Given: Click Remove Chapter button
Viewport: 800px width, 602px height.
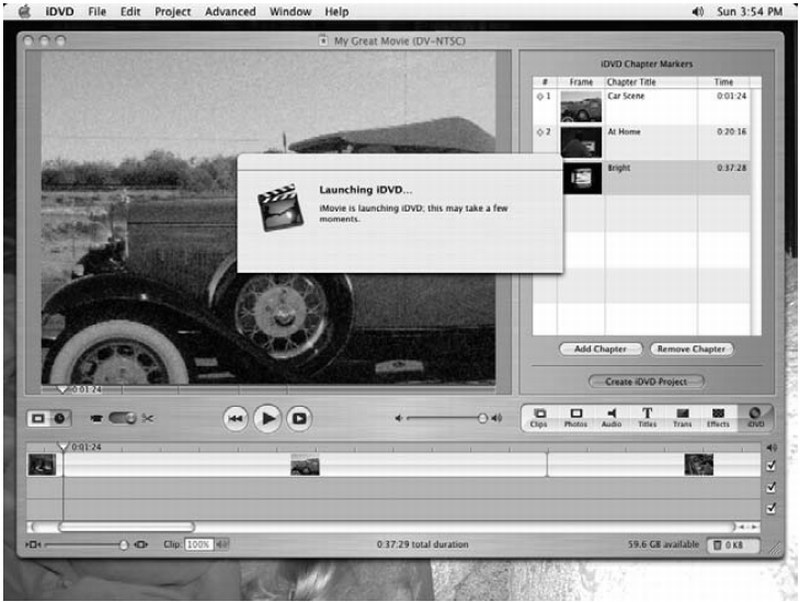Looking at the screenshot, I should coord(691,349).
